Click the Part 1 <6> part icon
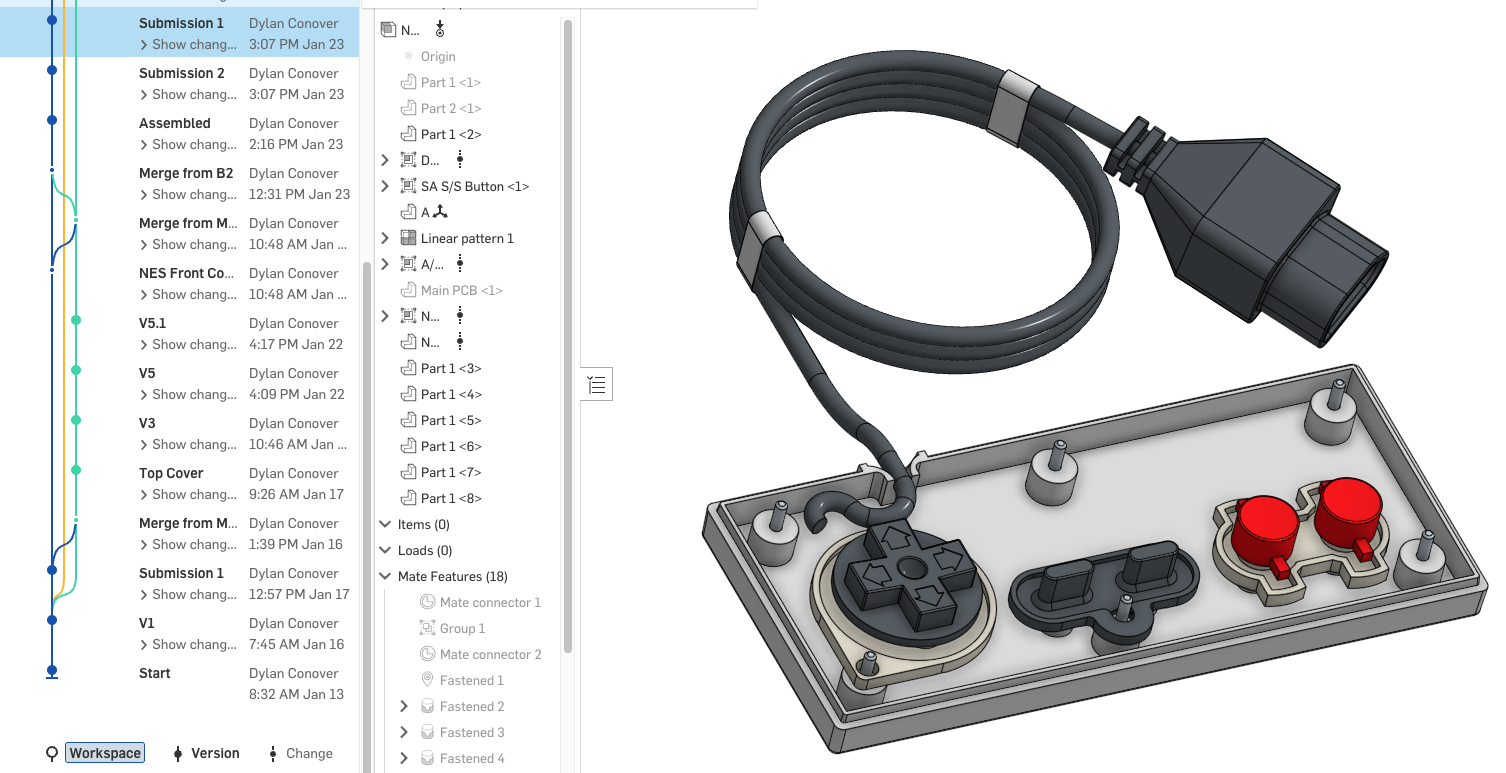 coord(408,446)
